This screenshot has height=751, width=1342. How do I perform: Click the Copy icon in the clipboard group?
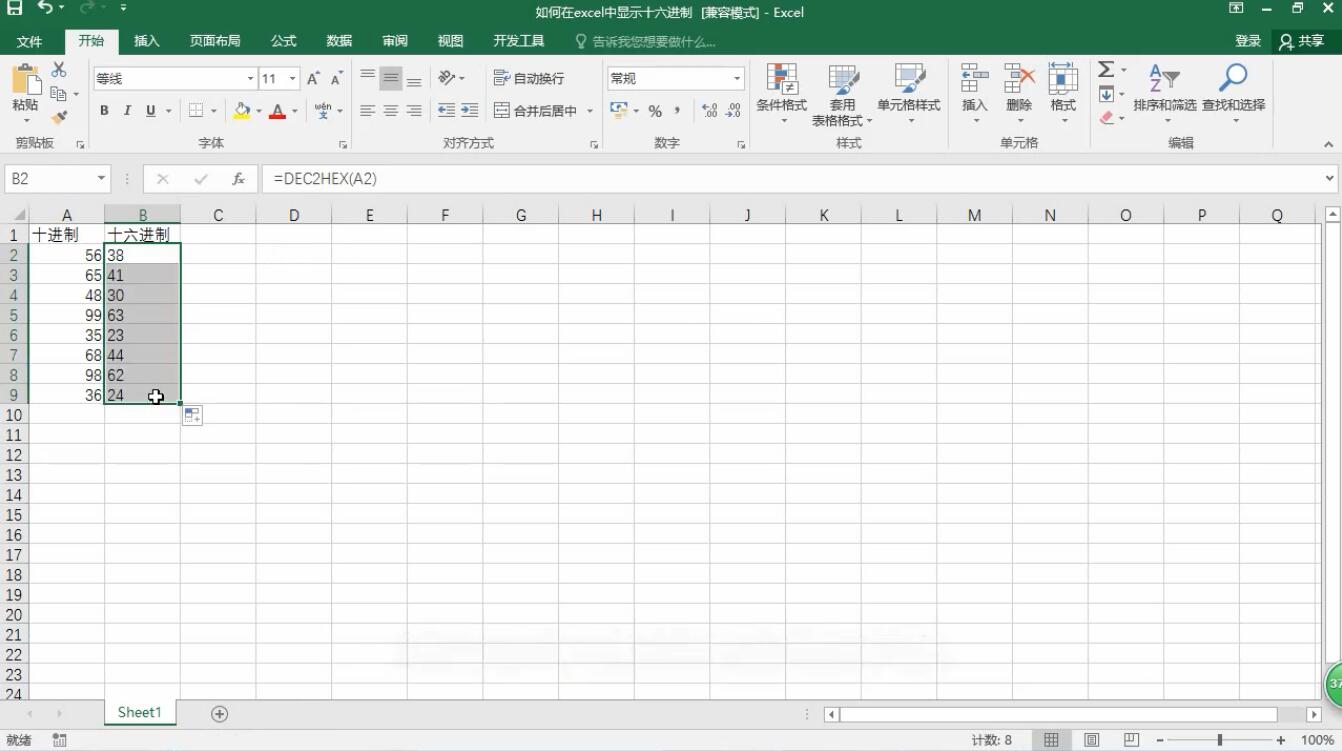point(59,94)
